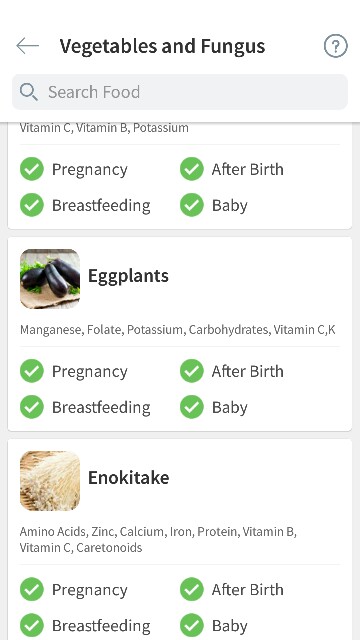
Task: Click Enokitake After Birth check icon
Action: pos(191,589)
